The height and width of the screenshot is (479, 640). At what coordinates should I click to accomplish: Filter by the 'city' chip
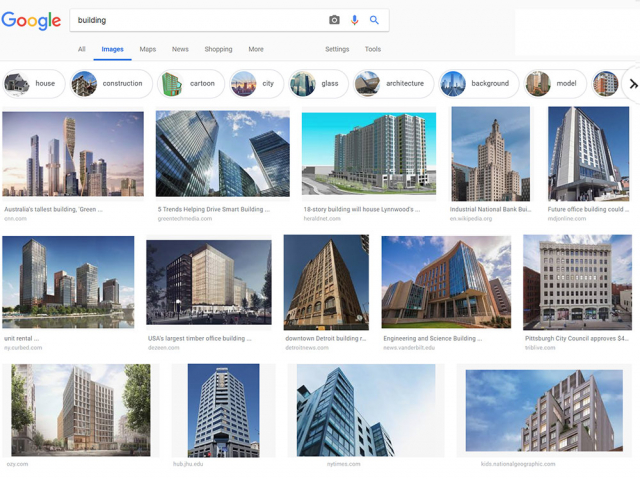click(x=256, y=83)
